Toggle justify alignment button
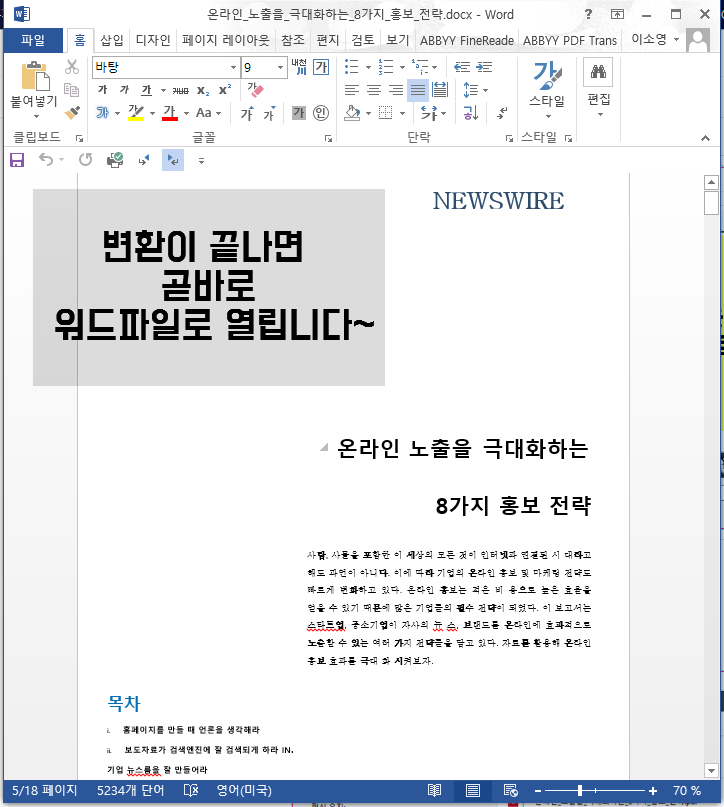 pyautogui.click(x=418, y=91)
